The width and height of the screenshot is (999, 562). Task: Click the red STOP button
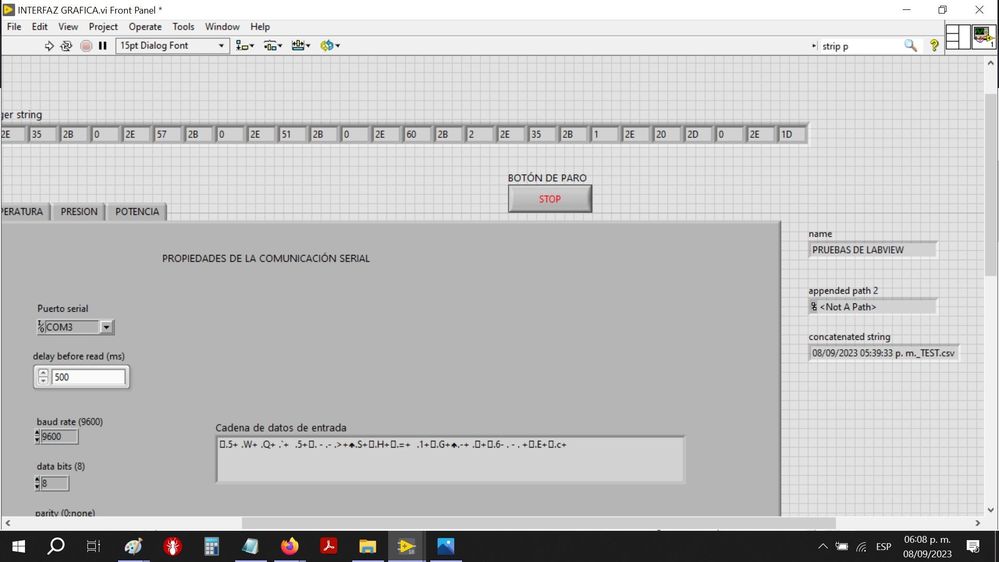550,199
